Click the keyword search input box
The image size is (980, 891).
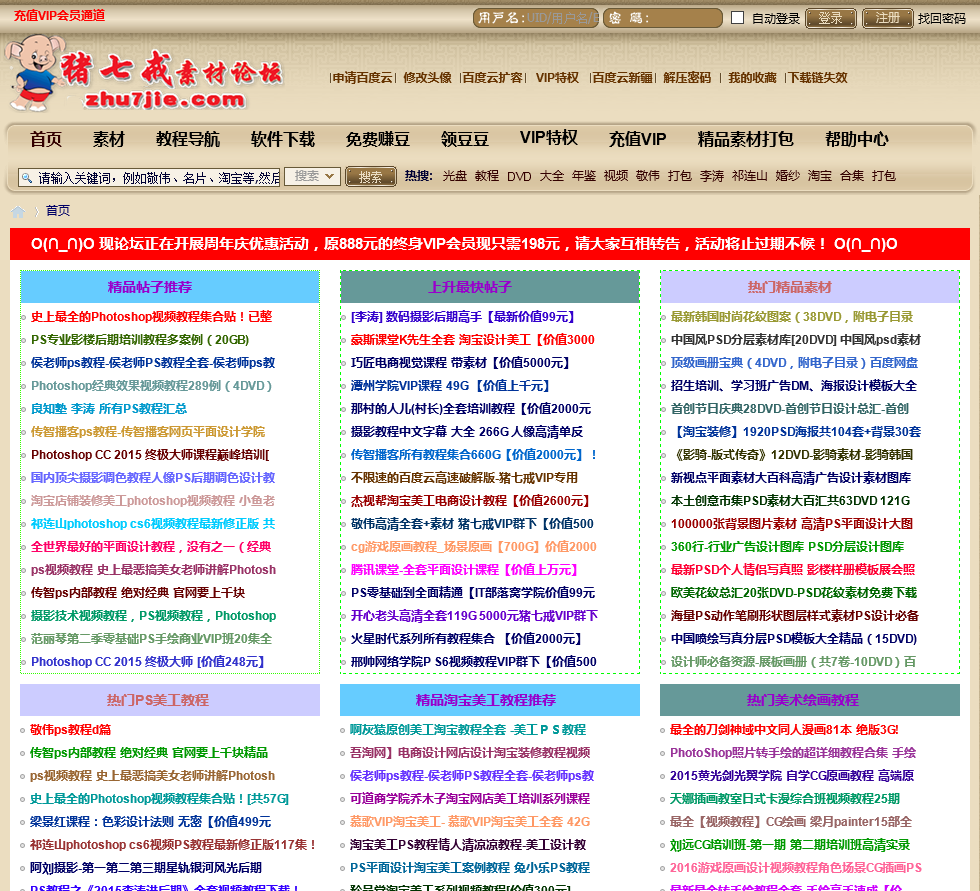[x=149, y=178]
